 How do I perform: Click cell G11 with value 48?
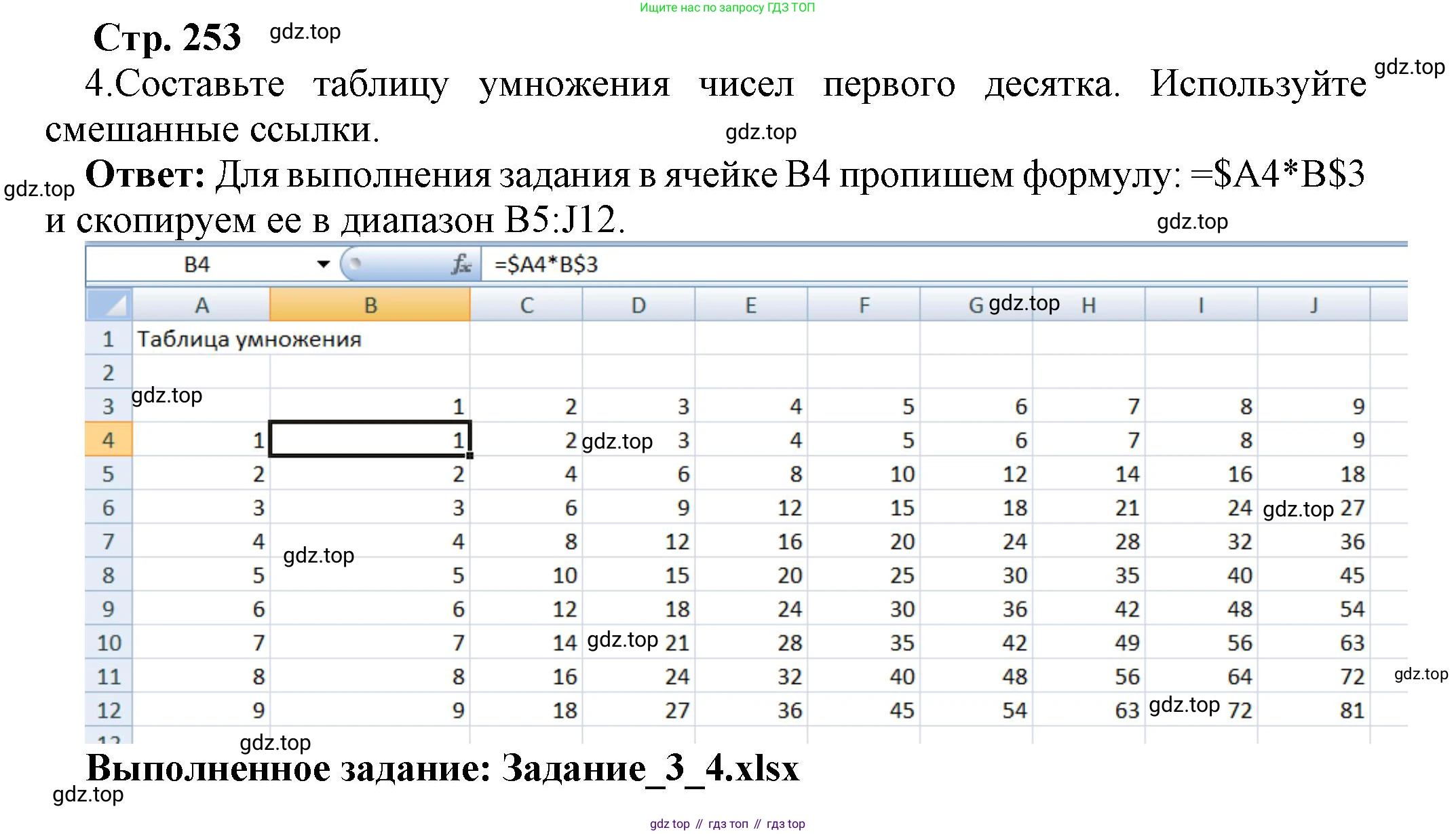pyautogui.click(x=976, y=677)
